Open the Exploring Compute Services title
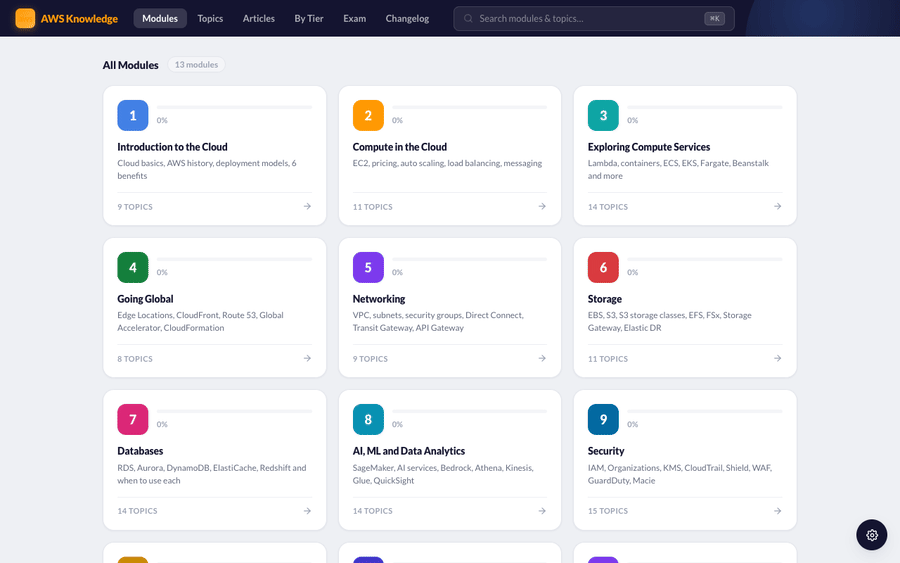Viewport: 900px width, 563px height. pos(649,147)
